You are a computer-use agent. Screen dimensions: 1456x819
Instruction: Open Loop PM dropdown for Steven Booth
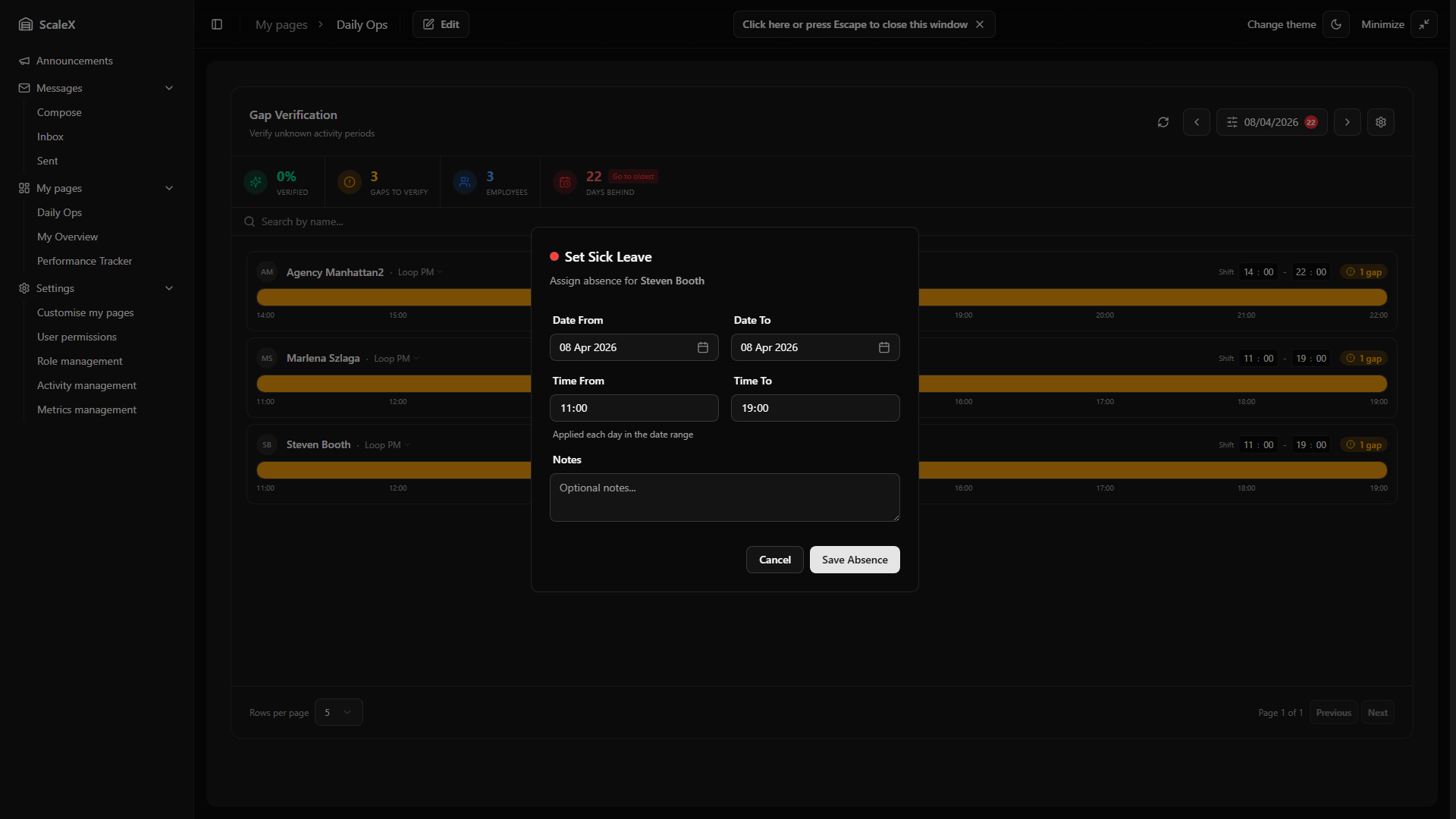pos(388,445)
